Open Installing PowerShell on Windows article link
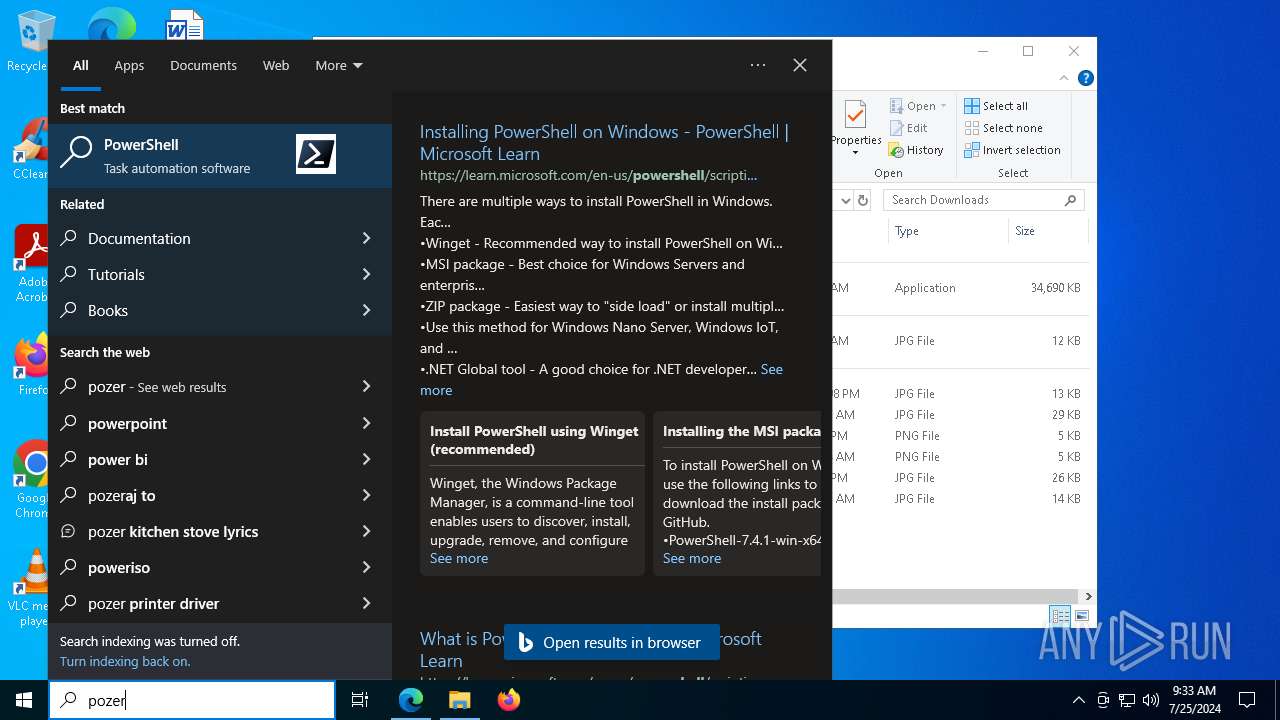Screen dimensions: 1280x720 tap(604, 142)
